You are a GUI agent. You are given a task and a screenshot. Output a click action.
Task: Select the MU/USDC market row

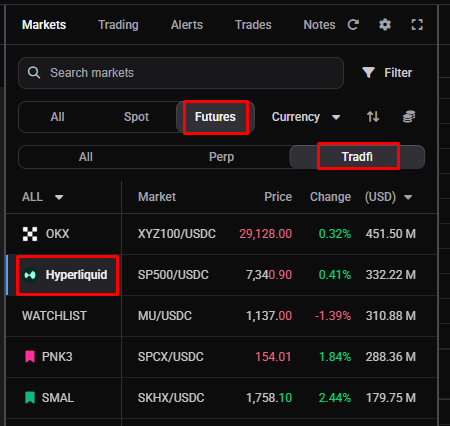click(x=279, y=316)
